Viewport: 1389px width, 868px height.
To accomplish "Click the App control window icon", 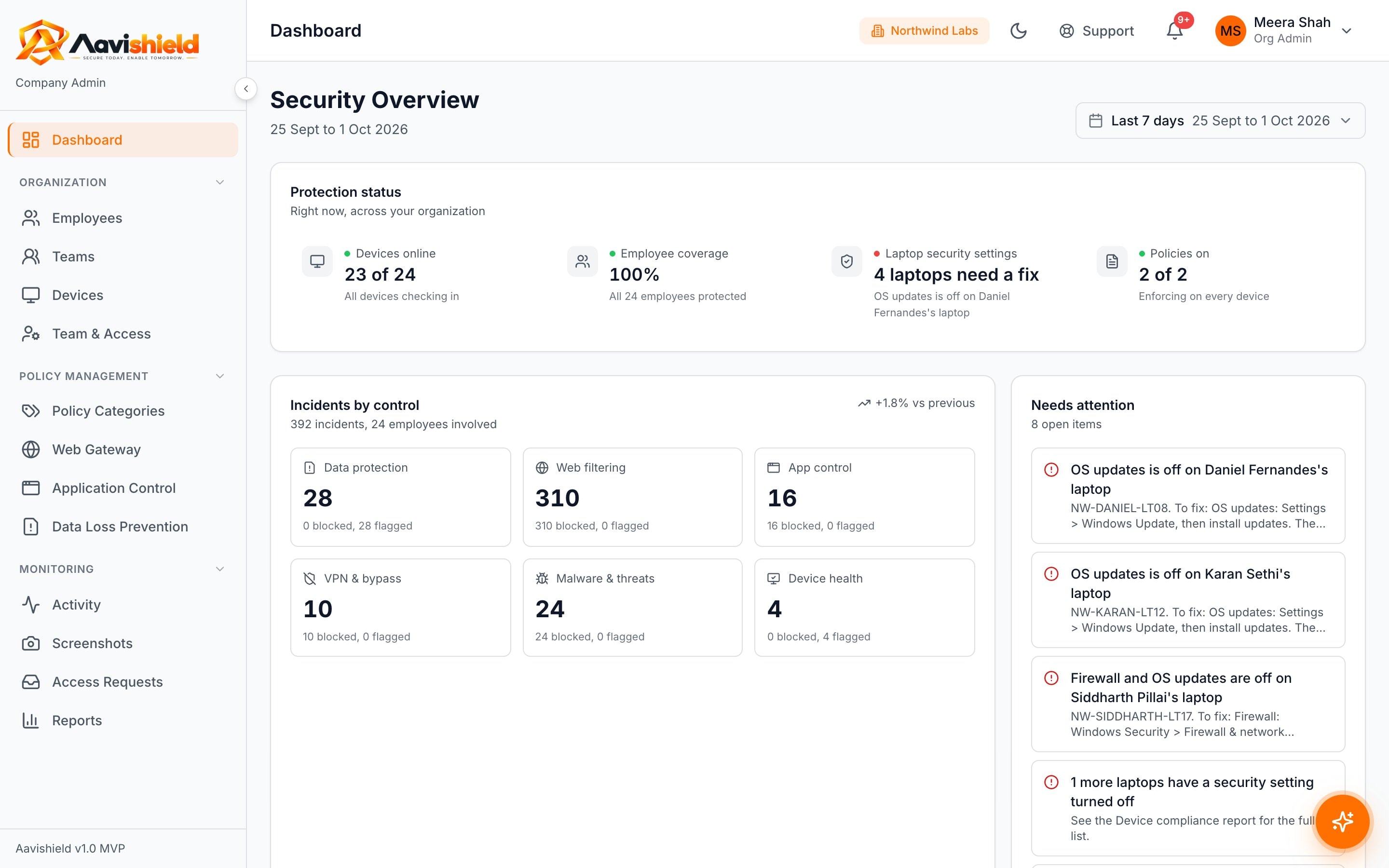I will [774, 468].
